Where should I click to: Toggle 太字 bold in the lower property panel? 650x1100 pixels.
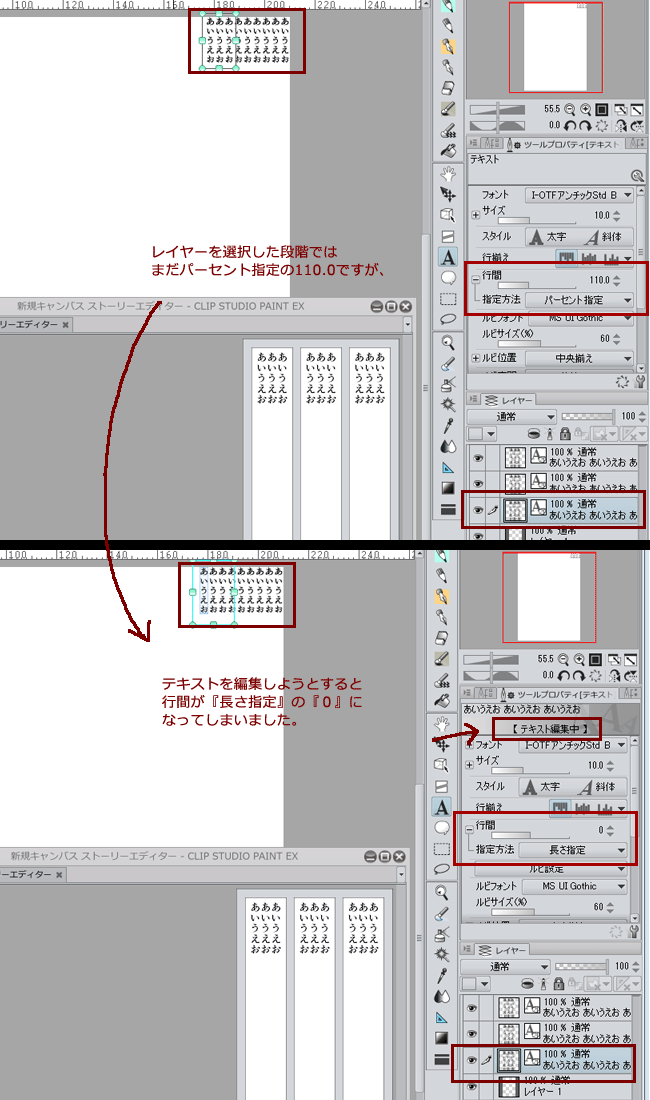pyautogui.click(x=542, y=787)
